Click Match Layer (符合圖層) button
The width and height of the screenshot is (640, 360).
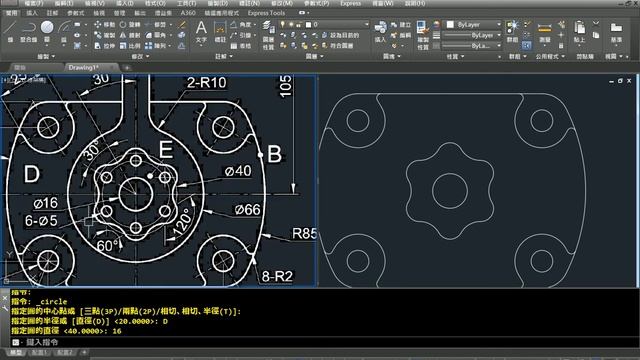click(x=338, y=46)
